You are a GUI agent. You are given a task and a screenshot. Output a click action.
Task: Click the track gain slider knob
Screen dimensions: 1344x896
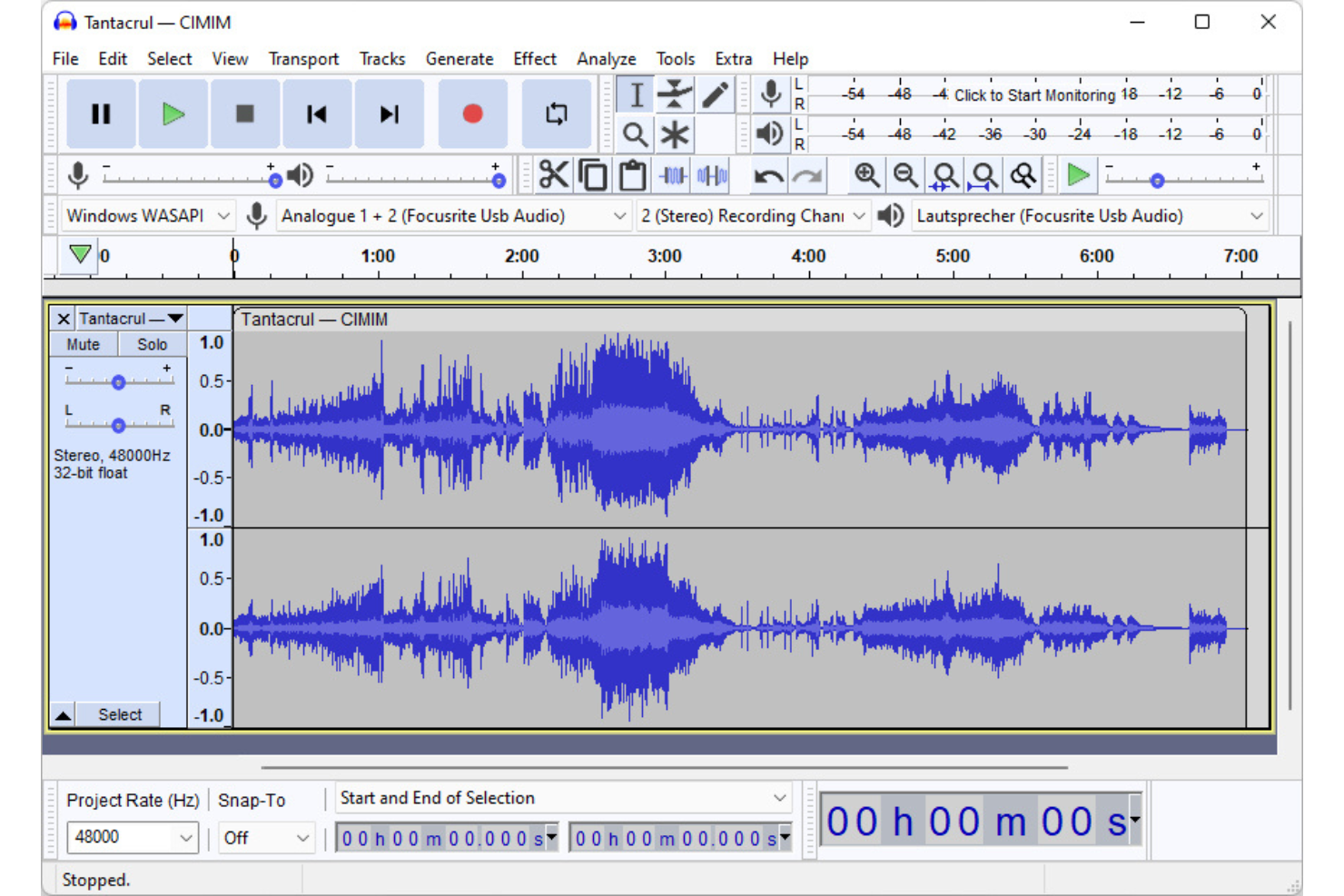[x=118, y=383]
